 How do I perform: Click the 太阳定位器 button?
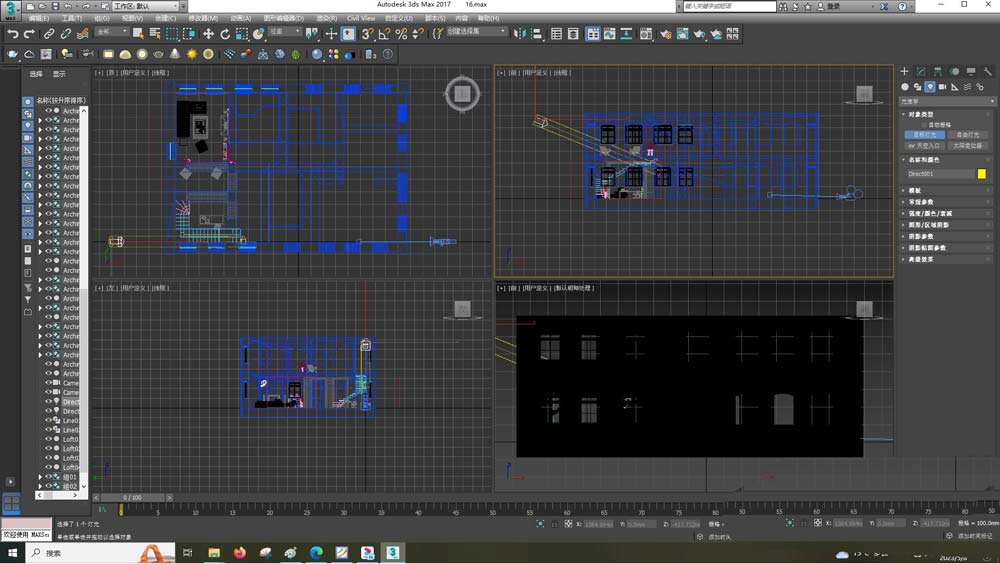click(x=970, y=145)
